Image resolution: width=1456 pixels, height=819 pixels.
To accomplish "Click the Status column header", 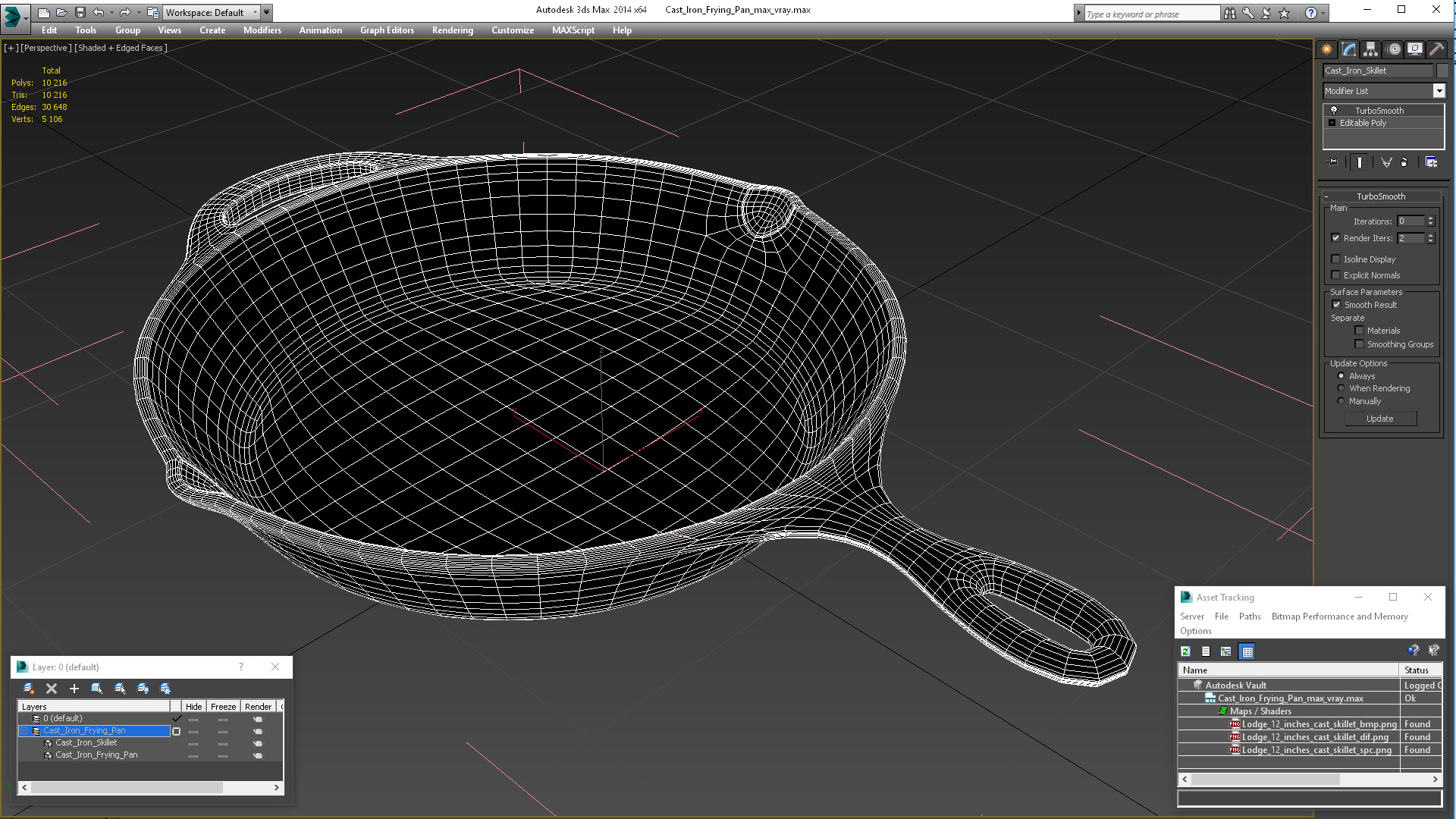I will (1420, 670).
